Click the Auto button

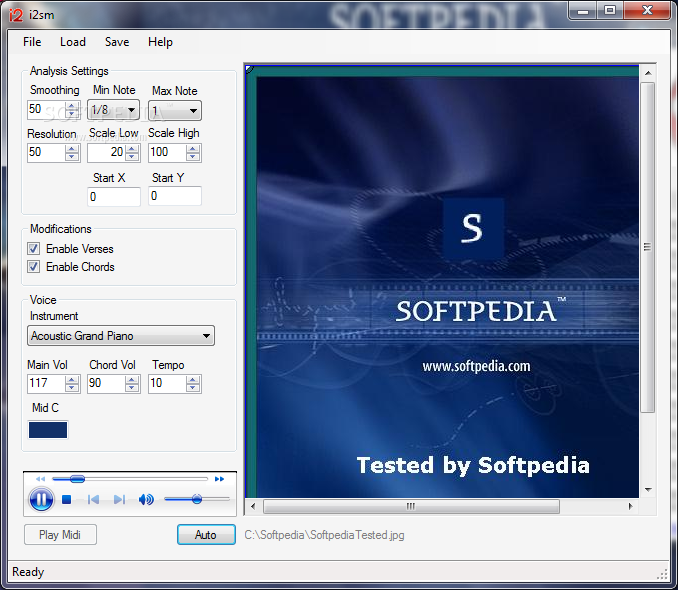[206, 535]
